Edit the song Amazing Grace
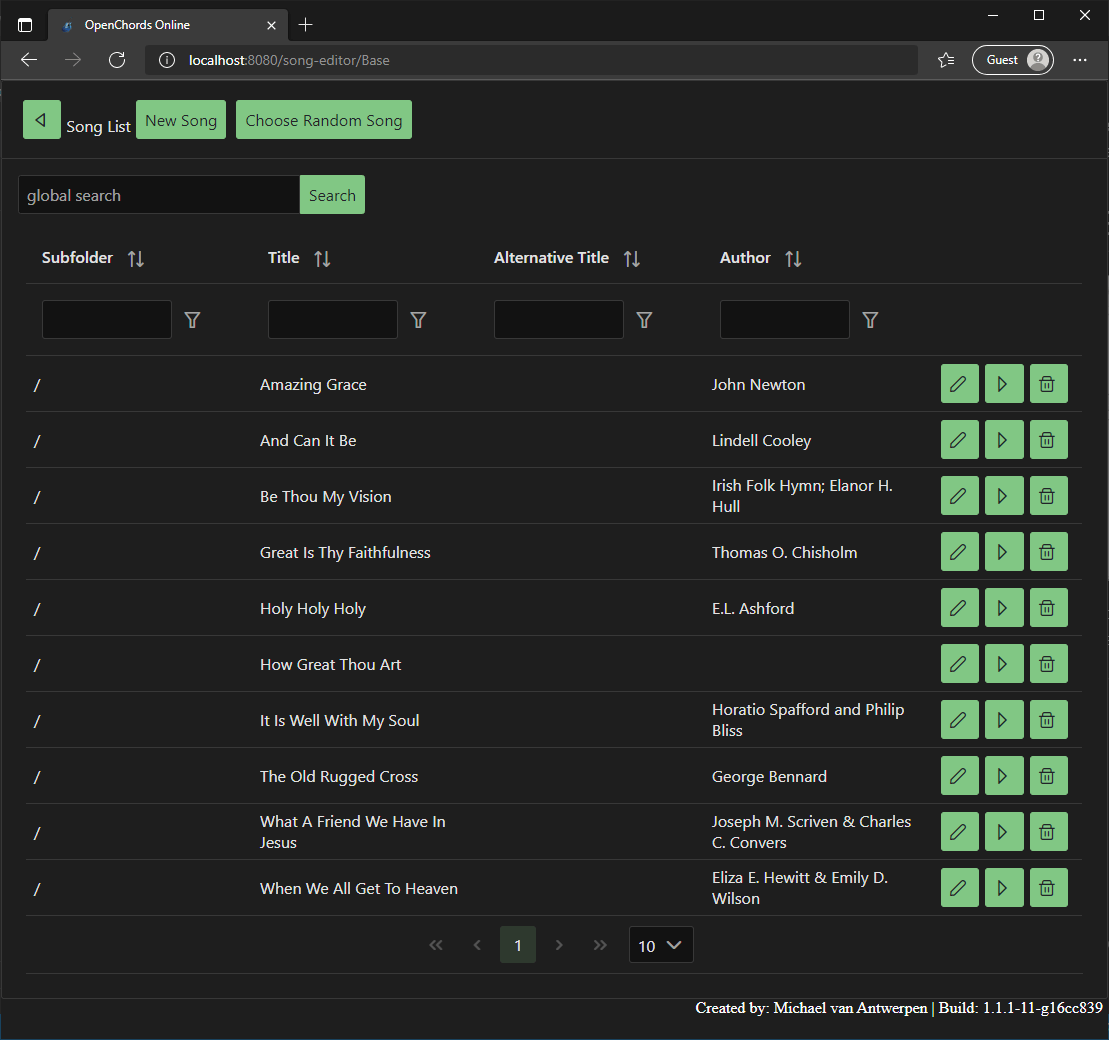 tap(959, 383)
